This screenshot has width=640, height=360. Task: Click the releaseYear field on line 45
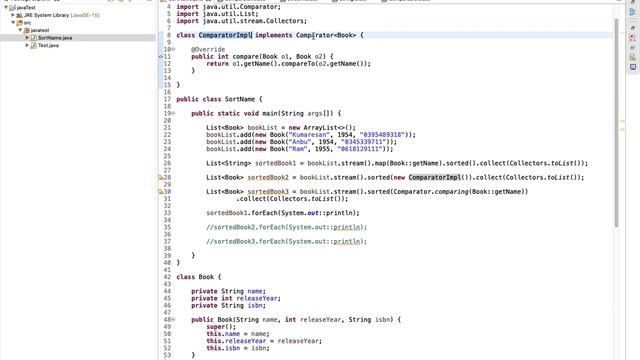pos(258,298)
